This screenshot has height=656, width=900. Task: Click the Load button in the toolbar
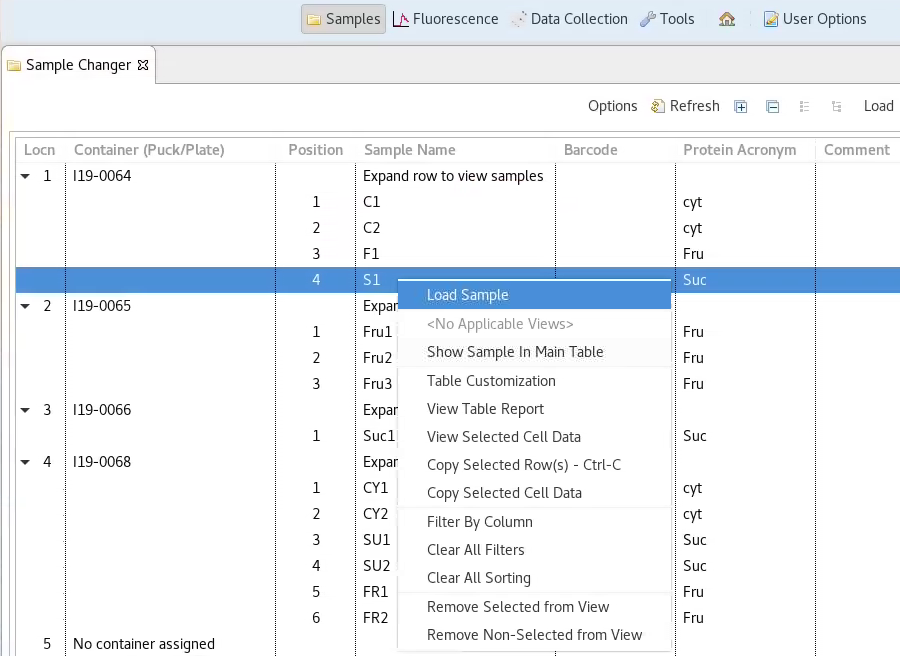[879, 106]
